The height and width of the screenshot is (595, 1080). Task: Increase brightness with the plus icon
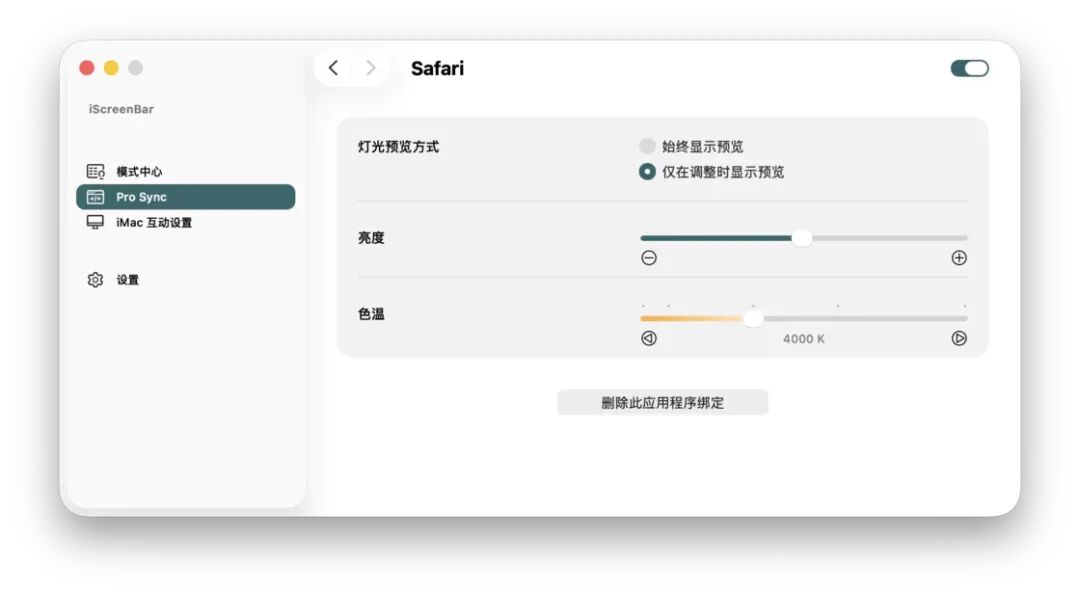click(x=959, y=258)
